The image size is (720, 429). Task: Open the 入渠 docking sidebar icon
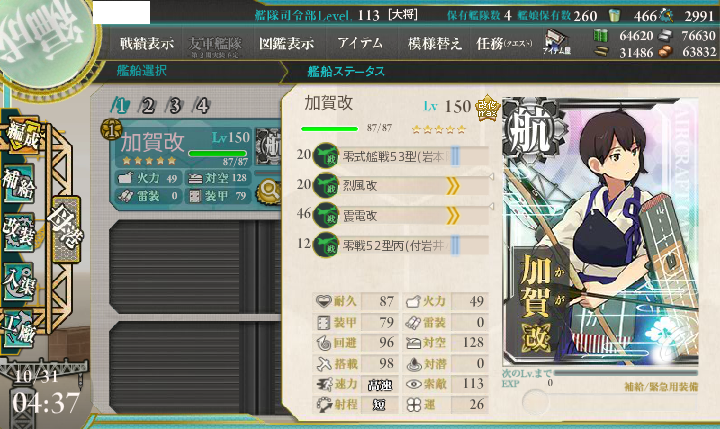[x=19, y=282]
